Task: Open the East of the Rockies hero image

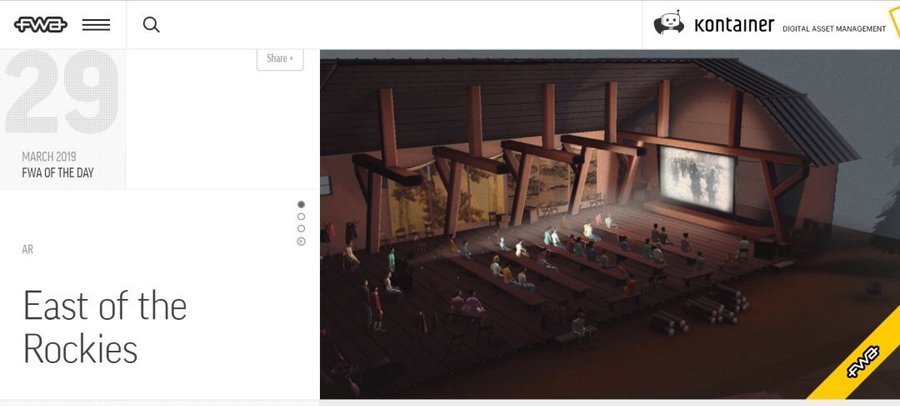Action: pyautogui.click(x=610, y=224)
